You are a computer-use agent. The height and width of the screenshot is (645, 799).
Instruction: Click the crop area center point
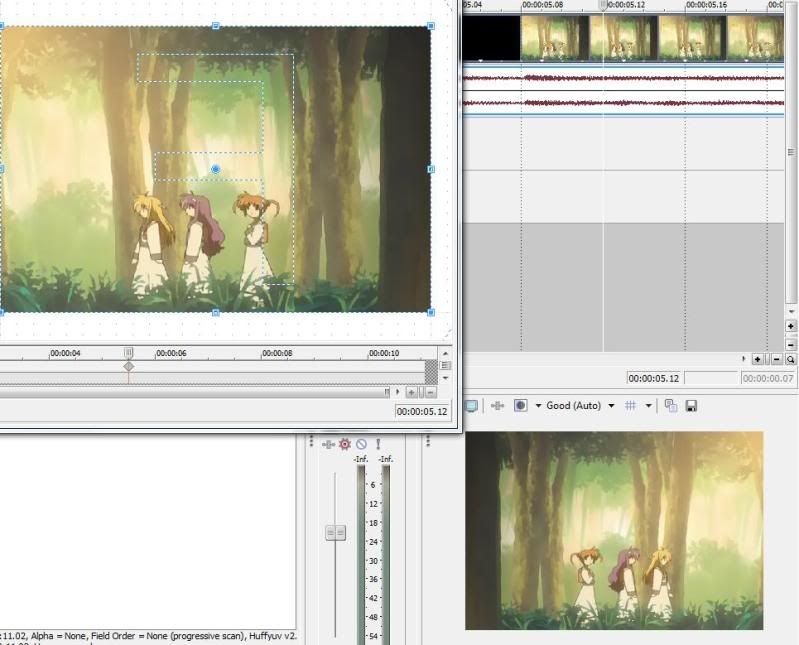(216, 169)
